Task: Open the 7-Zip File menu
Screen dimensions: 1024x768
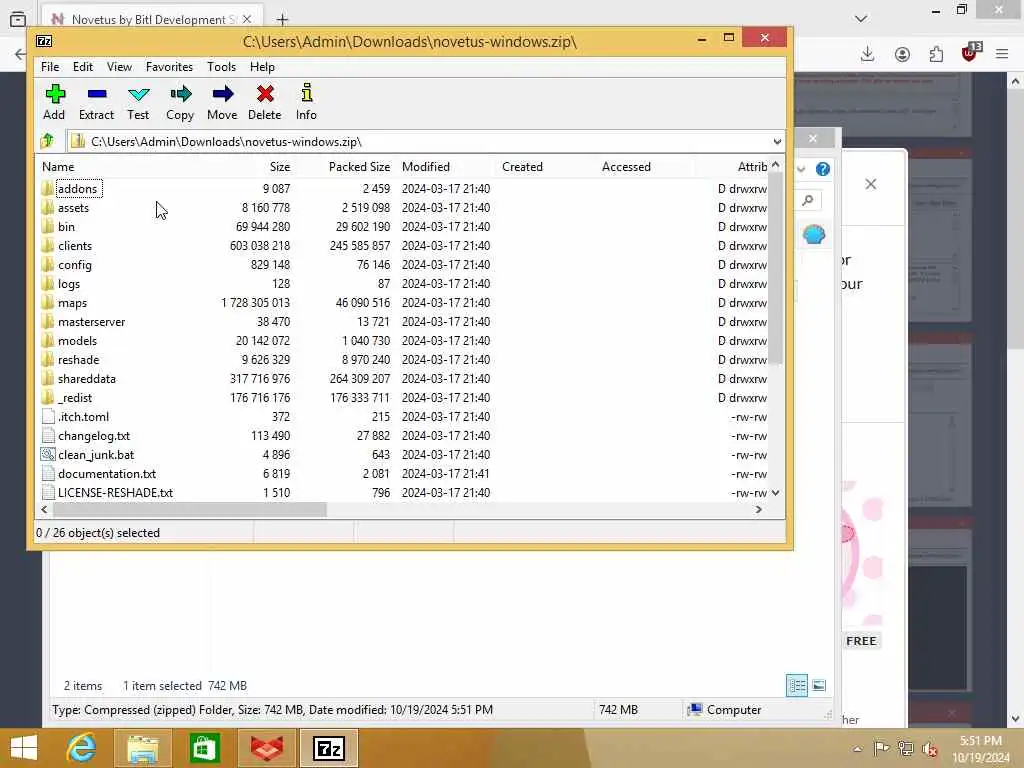Action: tap(50, 67)
